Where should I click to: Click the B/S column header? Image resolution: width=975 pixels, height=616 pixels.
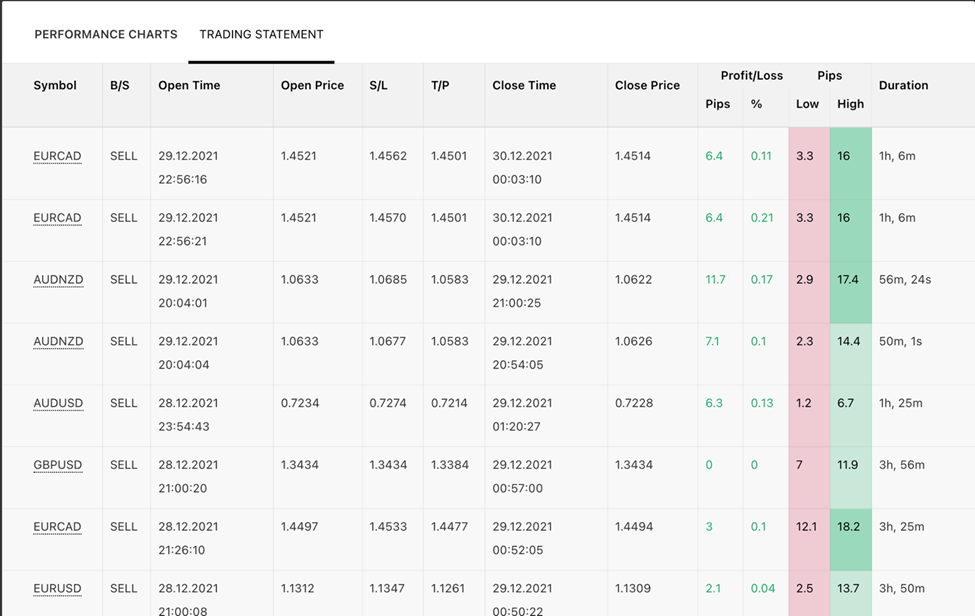point(120,86)
